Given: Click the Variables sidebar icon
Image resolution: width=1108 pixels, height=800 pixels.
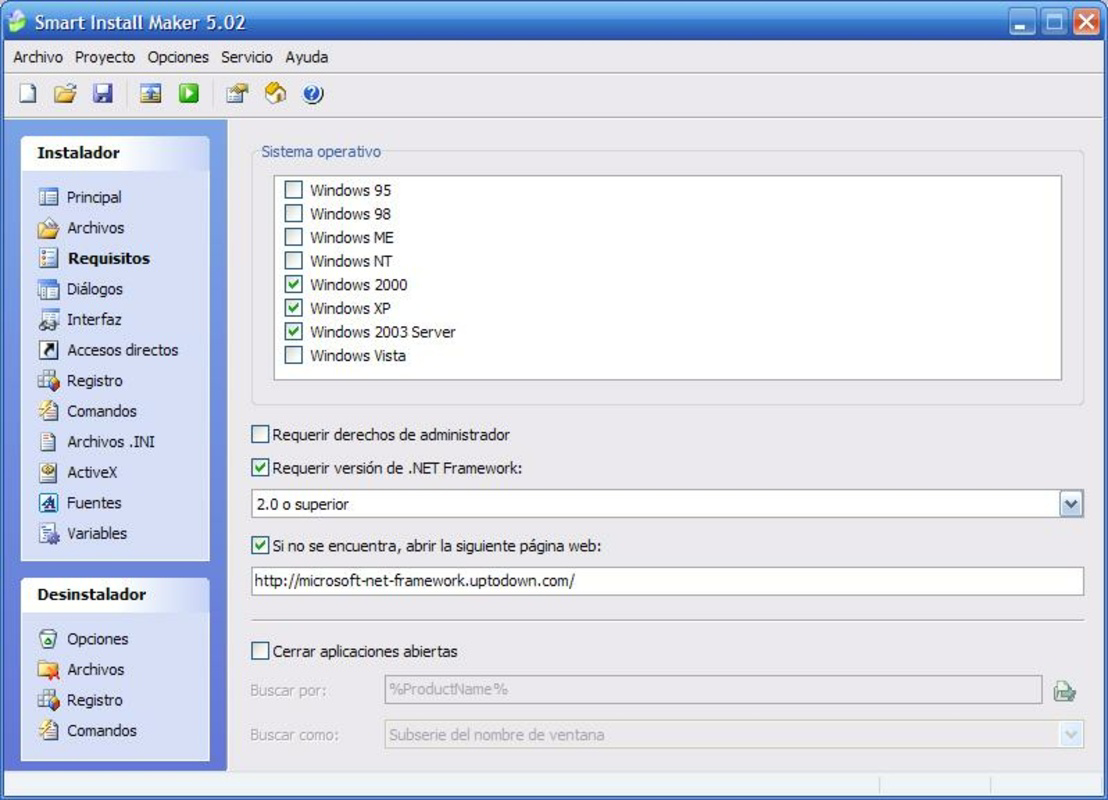Looking at the screenshot, I should pos(48,534).
